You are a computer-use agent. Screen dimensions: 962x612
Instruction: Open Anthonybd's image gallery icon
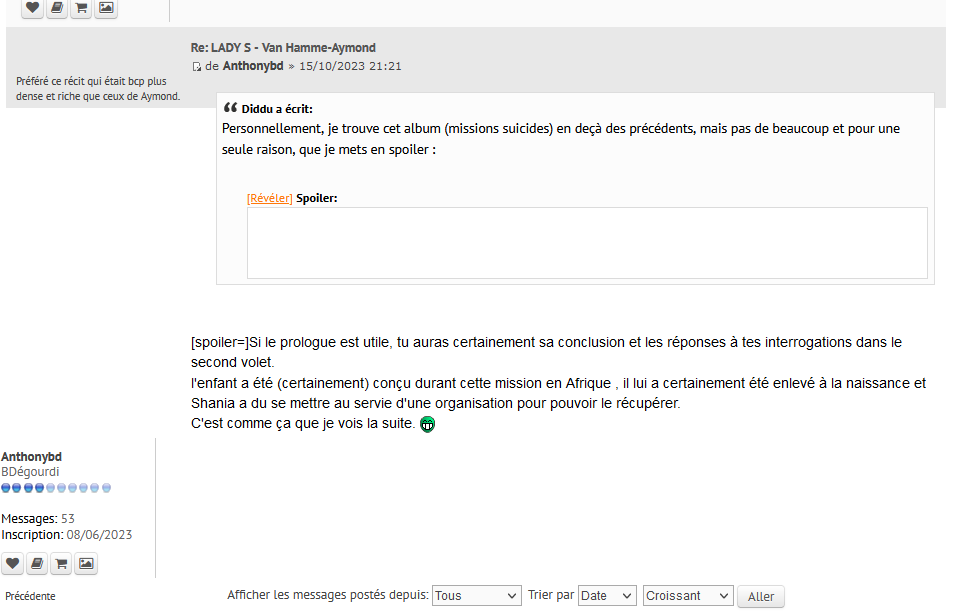coord(87,563)
